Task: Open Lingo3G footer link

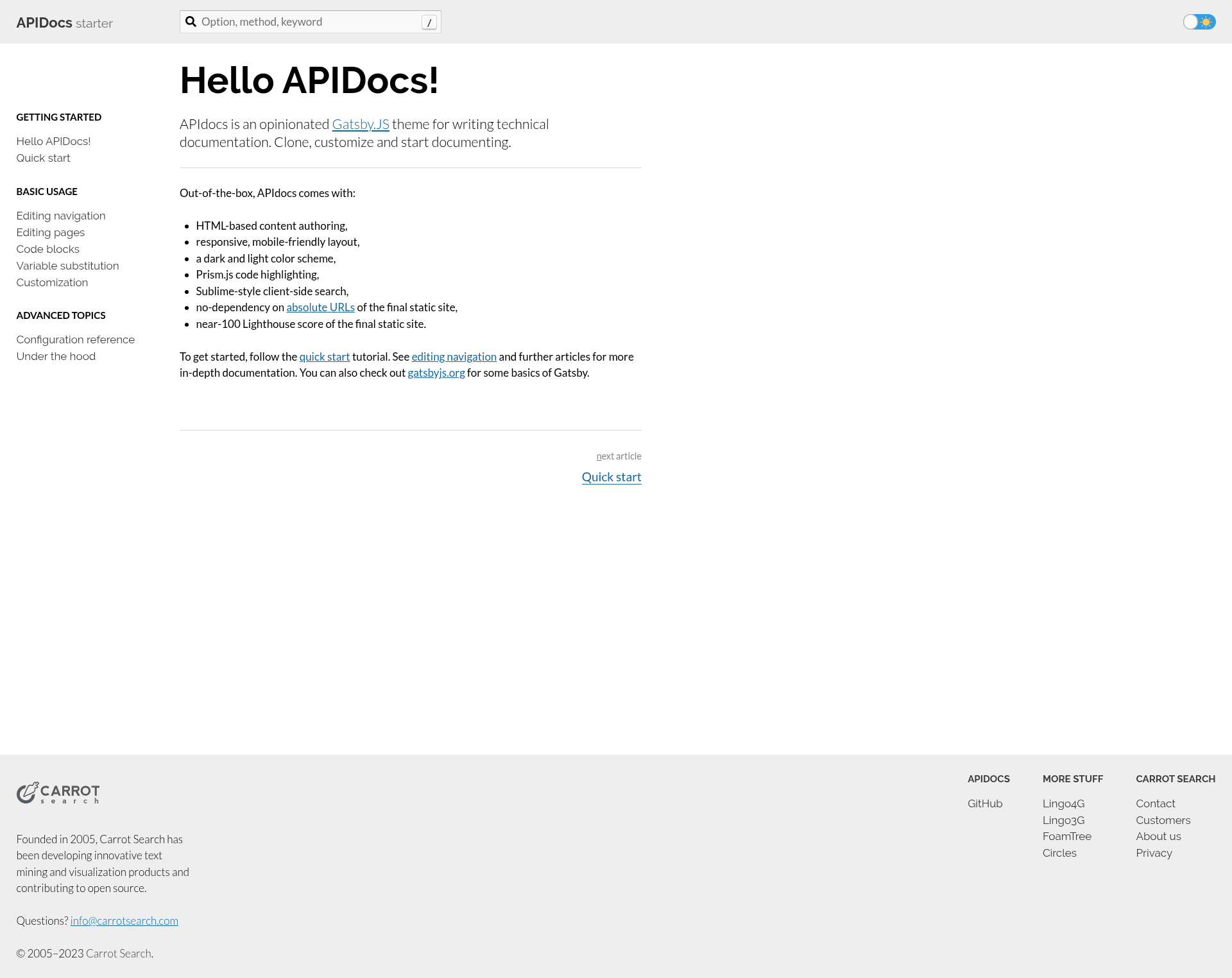Action: [1064, 820]
